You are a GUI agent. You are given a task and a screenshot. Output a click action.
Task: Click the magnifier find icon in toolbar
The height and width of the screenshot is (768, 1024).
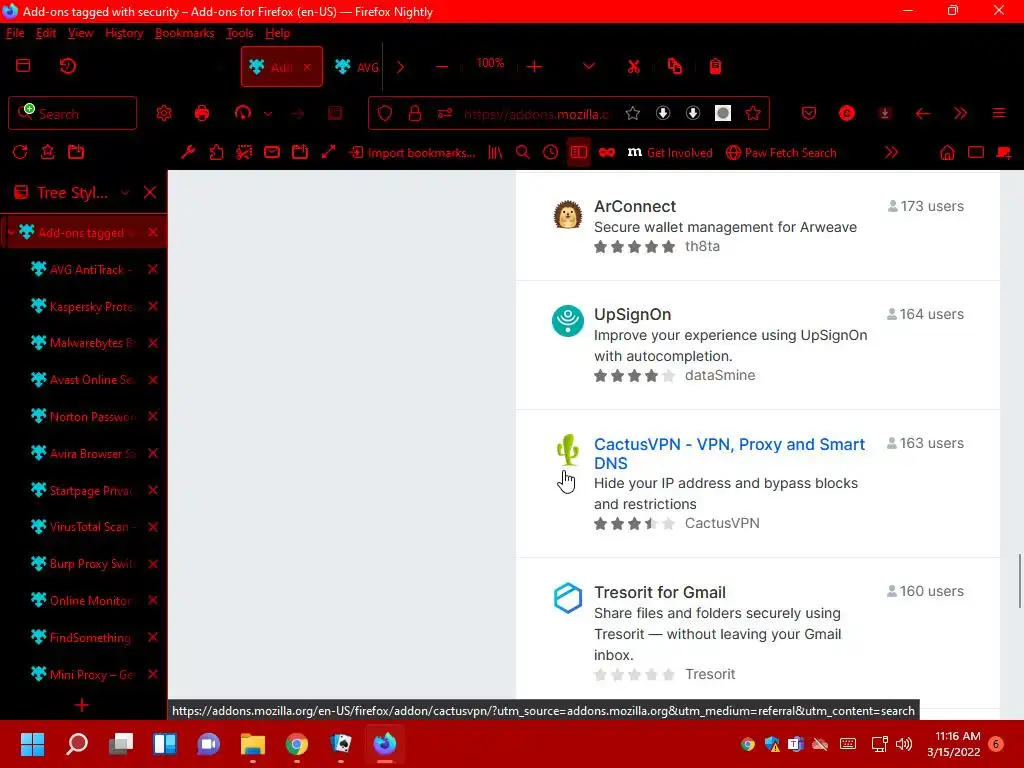click(x=522, y=152)
